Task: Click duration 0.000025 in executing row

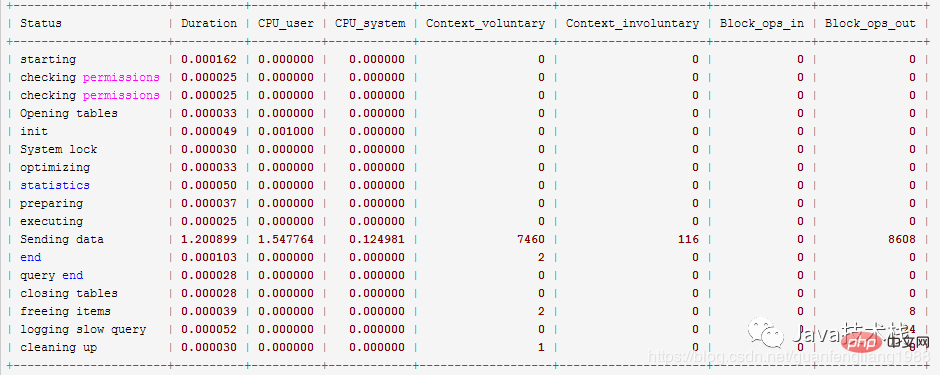Action: 209,221
